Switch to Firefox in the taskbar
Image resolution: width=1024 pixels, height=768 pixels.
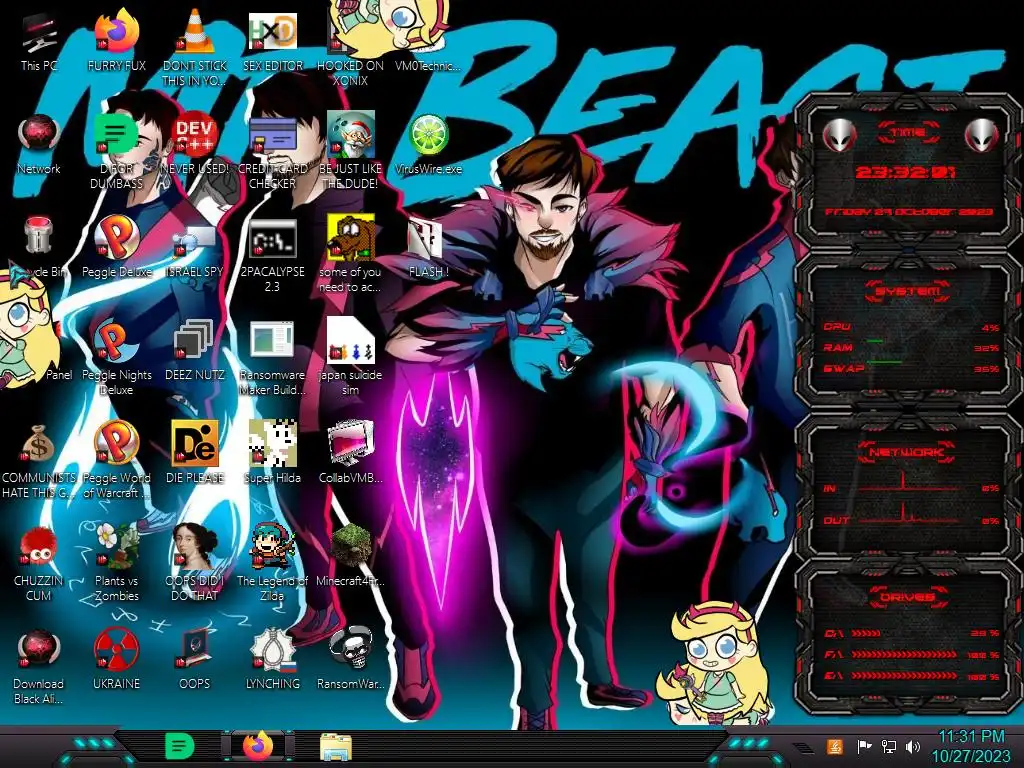(258, 746)
